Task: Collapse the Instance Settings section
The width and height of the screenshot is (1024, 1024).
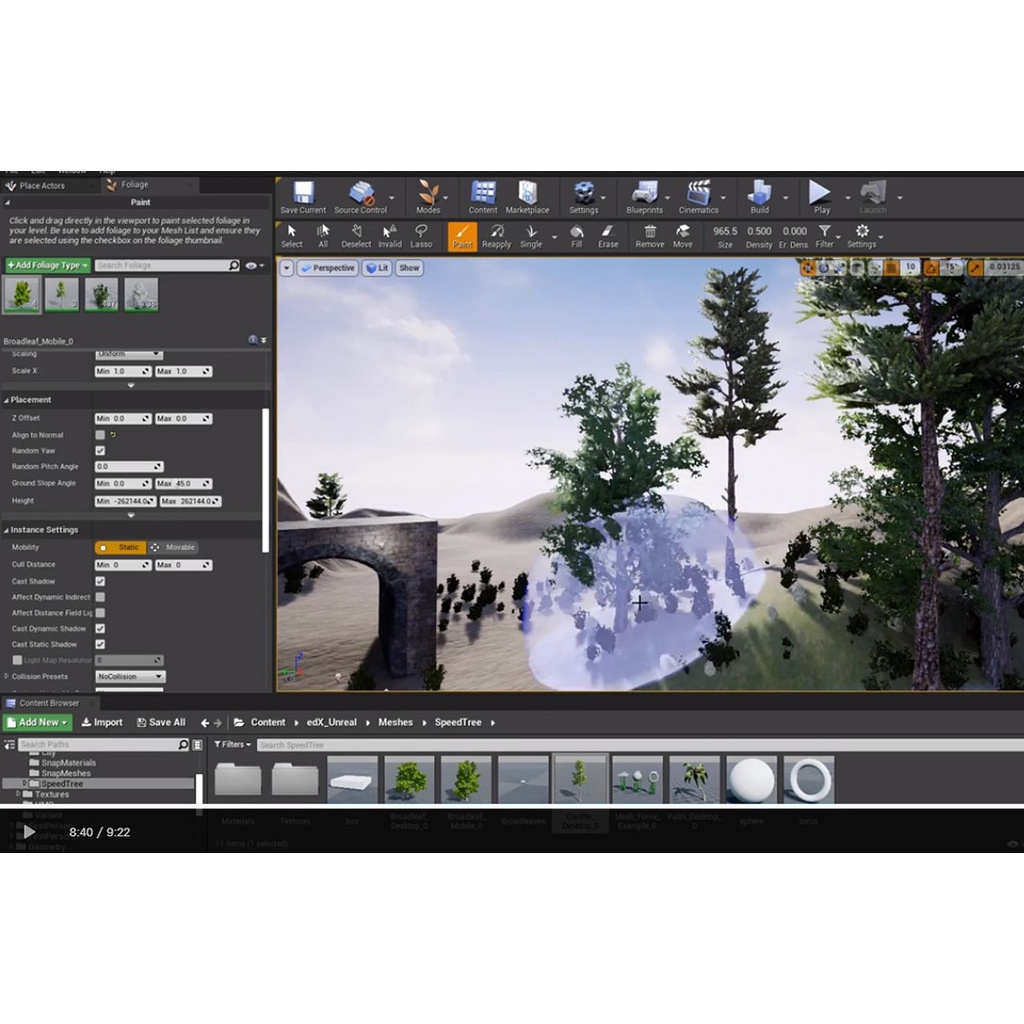Action: pyautogui.click(x=7, y=530)
